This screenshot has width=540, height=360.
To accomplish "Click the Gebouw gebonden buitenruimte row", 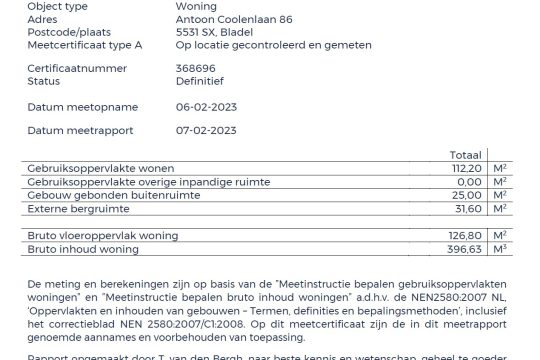I will [267, 195].
